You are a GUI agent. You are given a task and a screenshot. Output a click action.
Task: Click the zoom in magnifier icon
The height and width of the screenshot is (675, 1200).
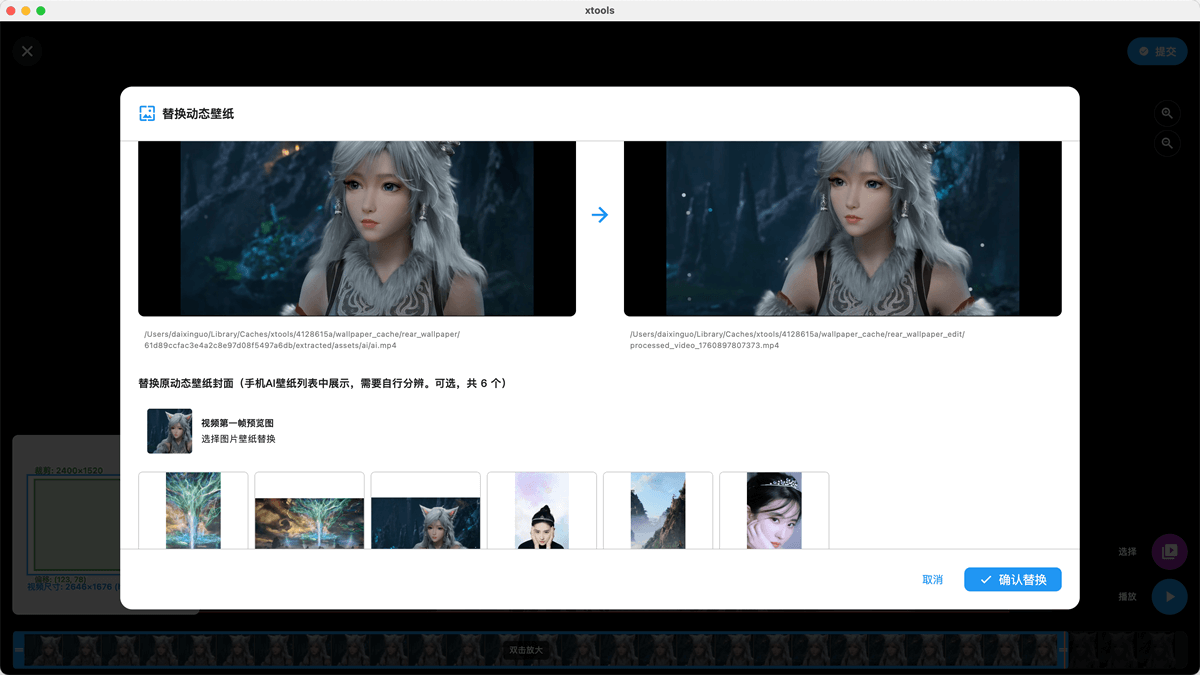click(x=1167, y=114)
